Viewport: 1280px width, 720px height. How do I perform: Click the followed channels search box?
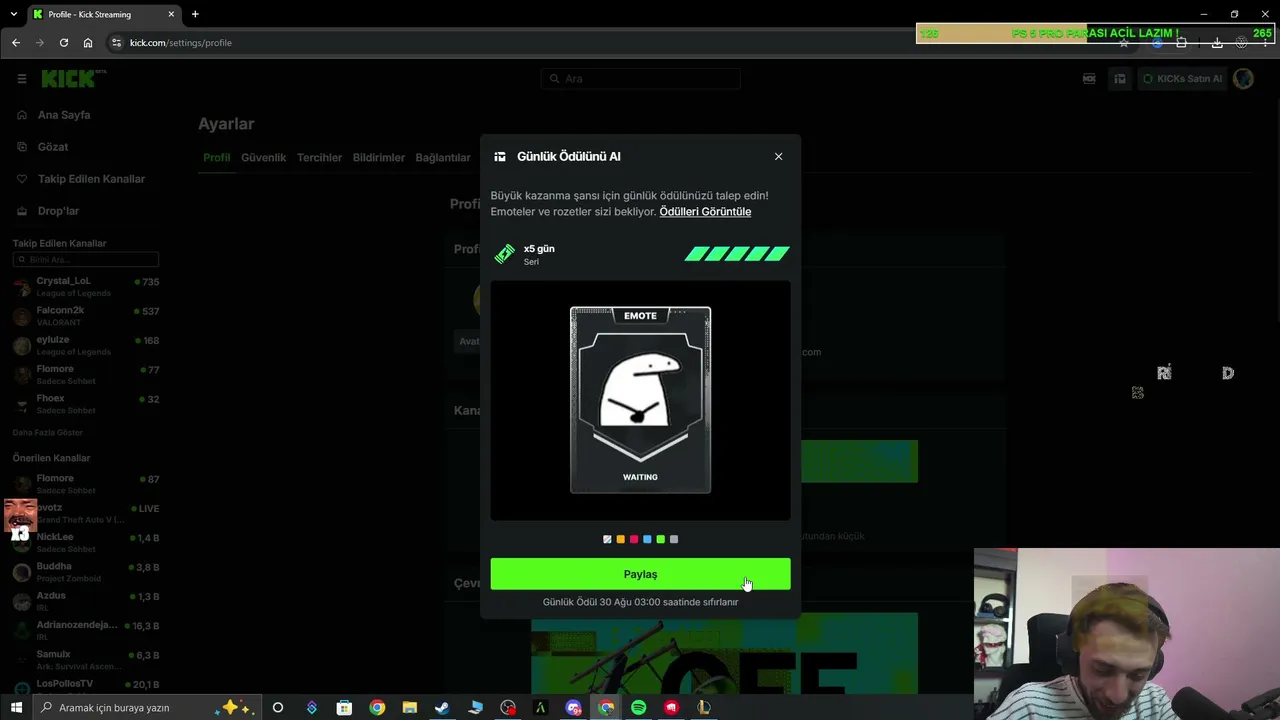click(x=86, y=260)
